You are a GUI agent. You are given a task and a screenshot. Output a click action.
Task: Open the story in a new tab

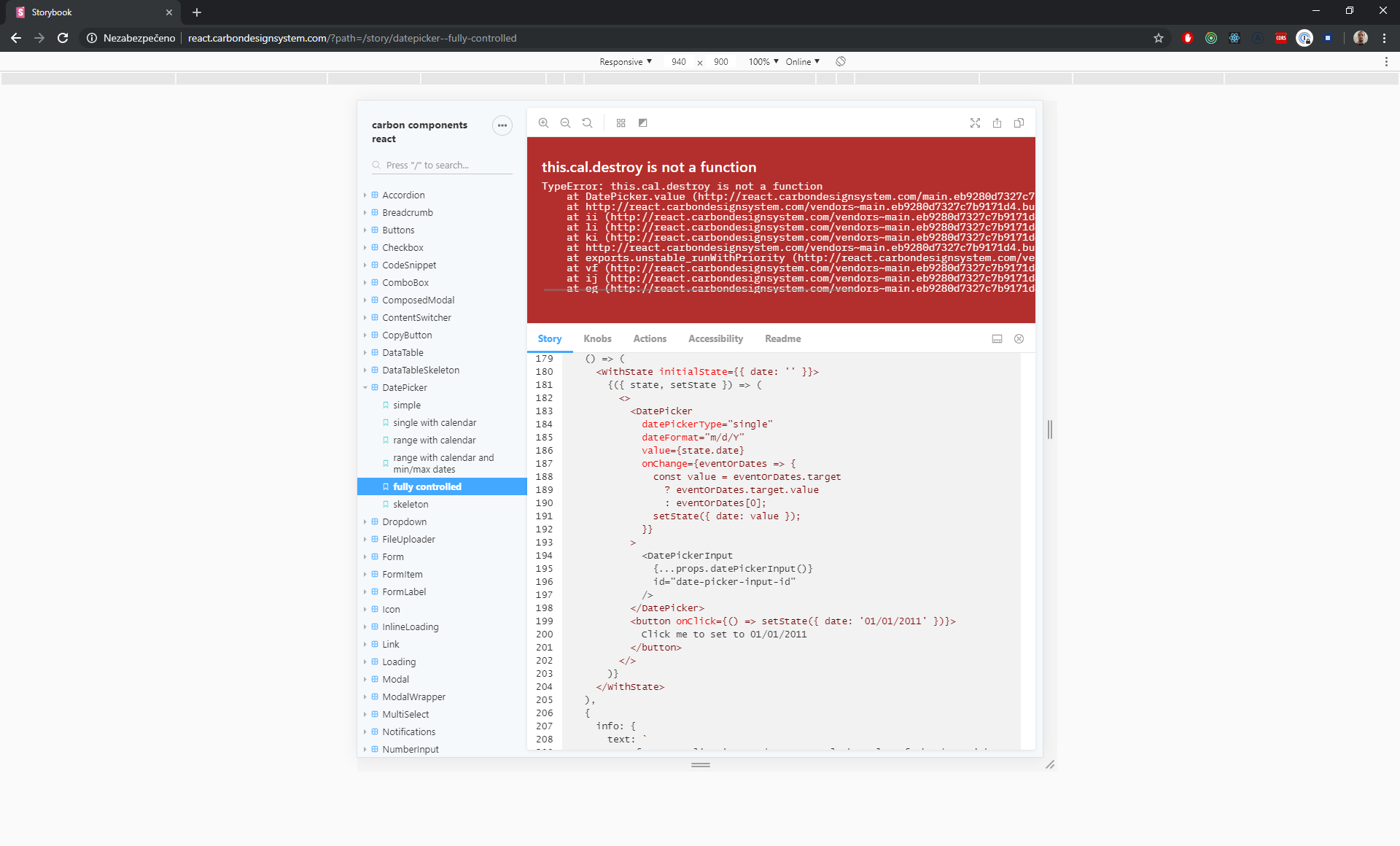997,123
